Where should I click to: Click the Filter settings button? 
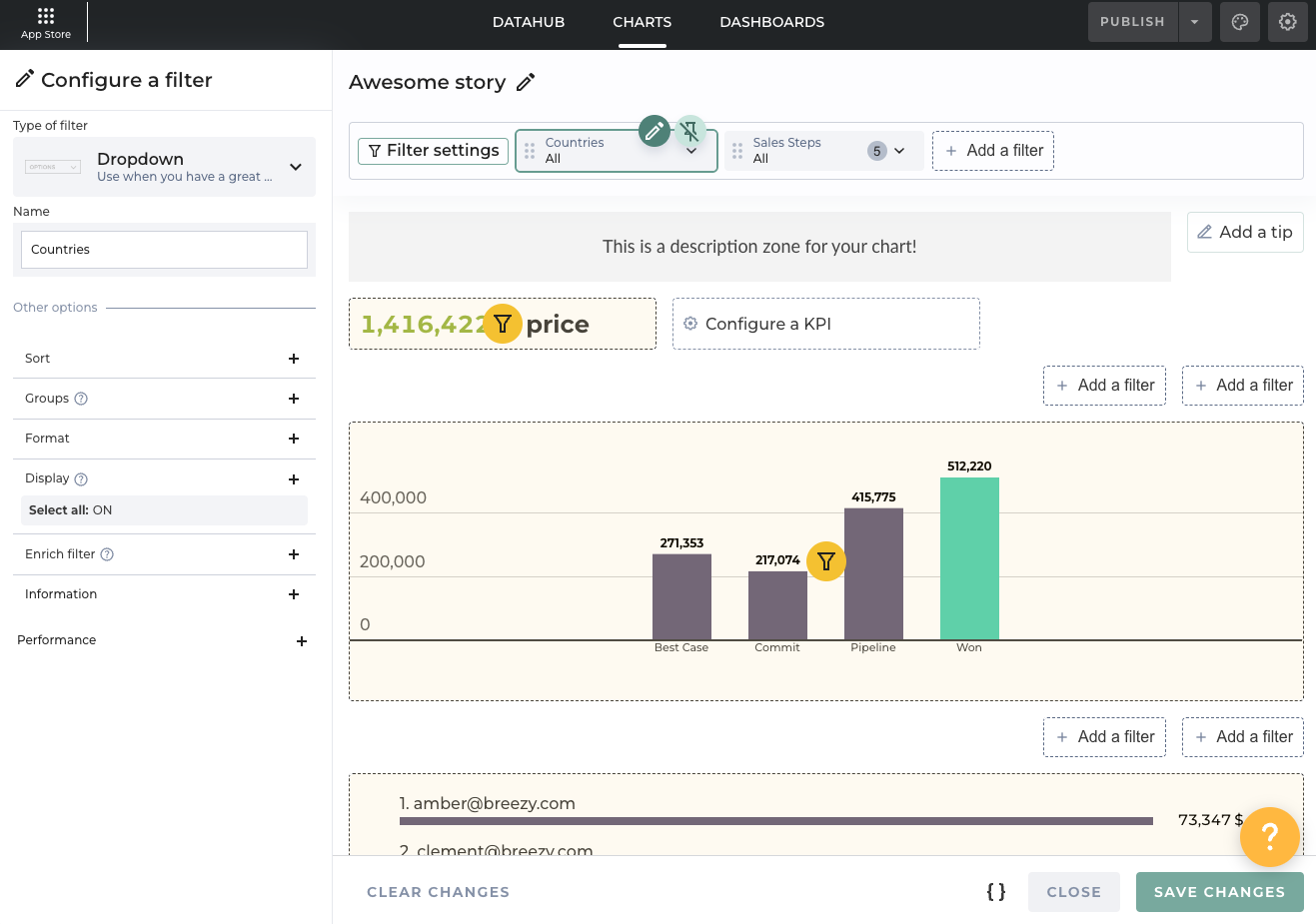433,151
